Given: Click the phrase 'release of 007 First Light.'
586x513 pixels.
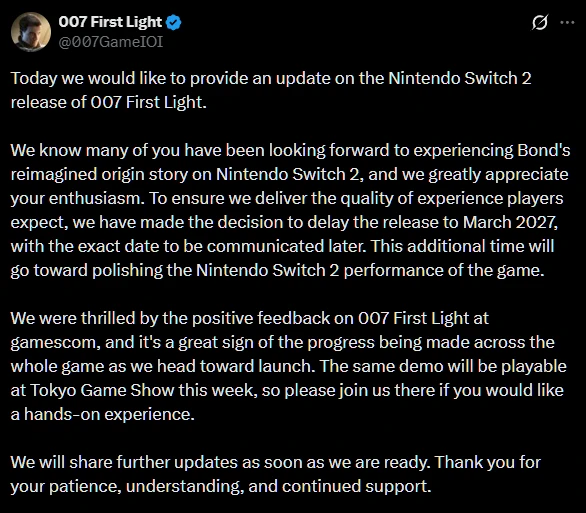Looking at the screenshot, I should coord(108,102).
